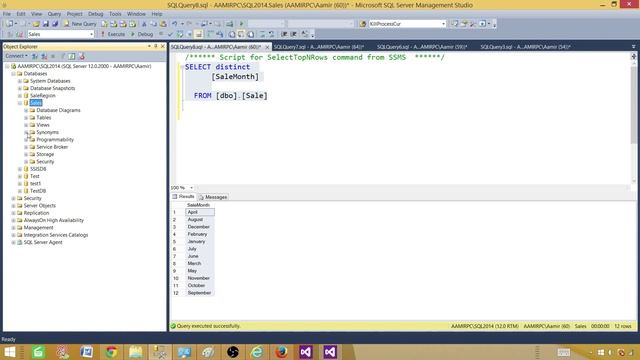640x360 pixels.
Task: Click the Decrease Indent icon
Action: pos(284,34)
